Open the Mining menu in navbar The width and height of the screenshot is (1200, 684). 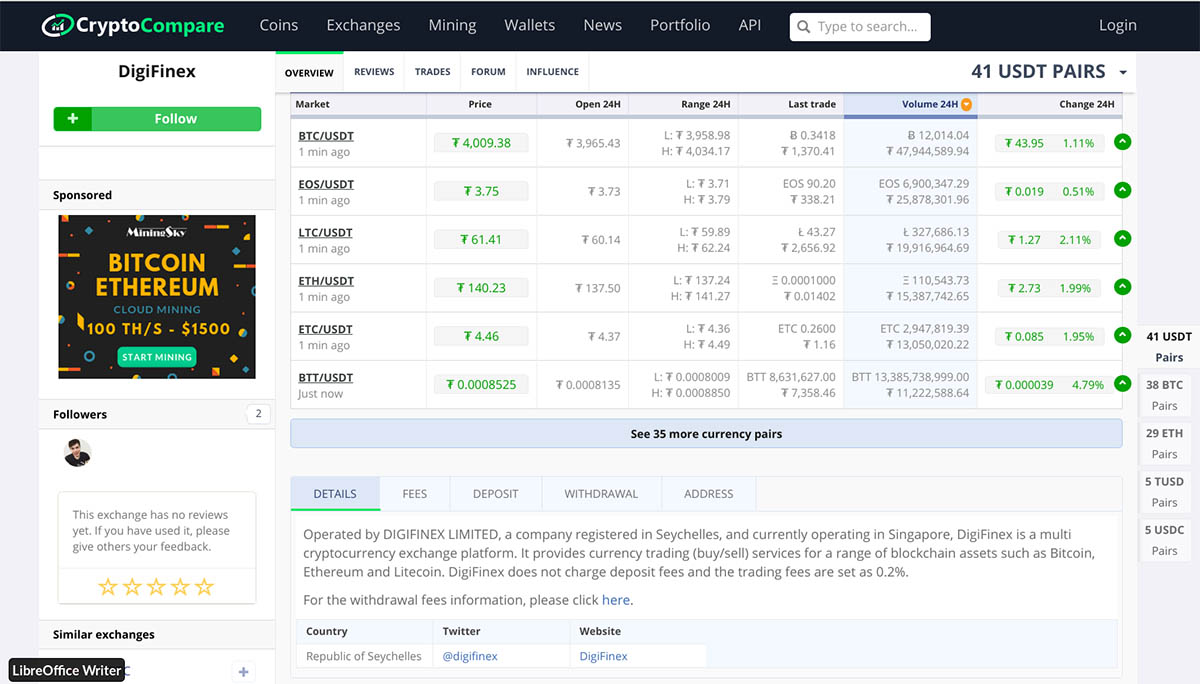tap(452, 25)
